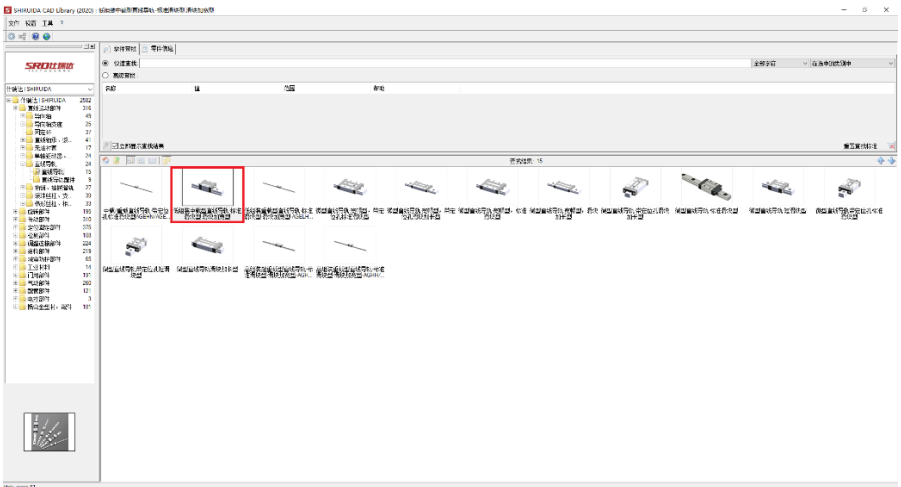
Task: Open the Tools menu in menu bar
Action: (x=47, y=22)
